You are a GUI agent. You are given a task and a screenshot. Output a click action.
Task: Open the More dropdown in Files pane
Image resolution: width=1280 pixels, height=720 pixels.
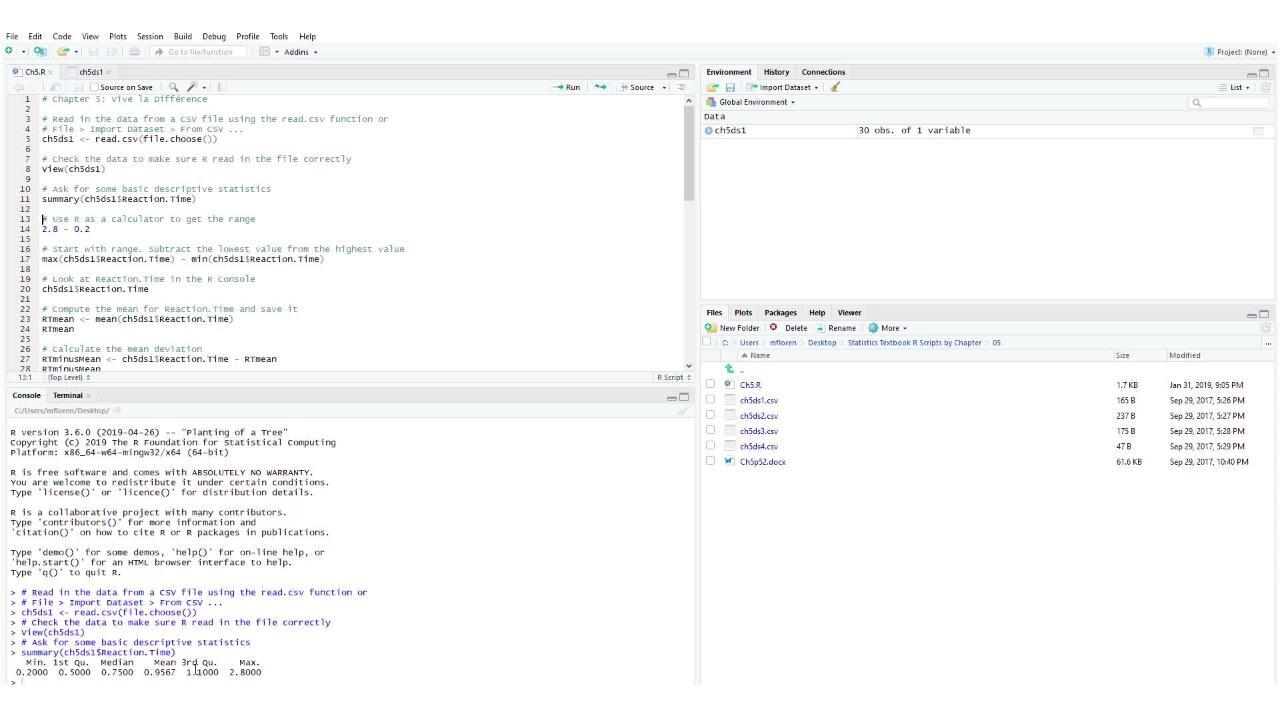[887, 328]
